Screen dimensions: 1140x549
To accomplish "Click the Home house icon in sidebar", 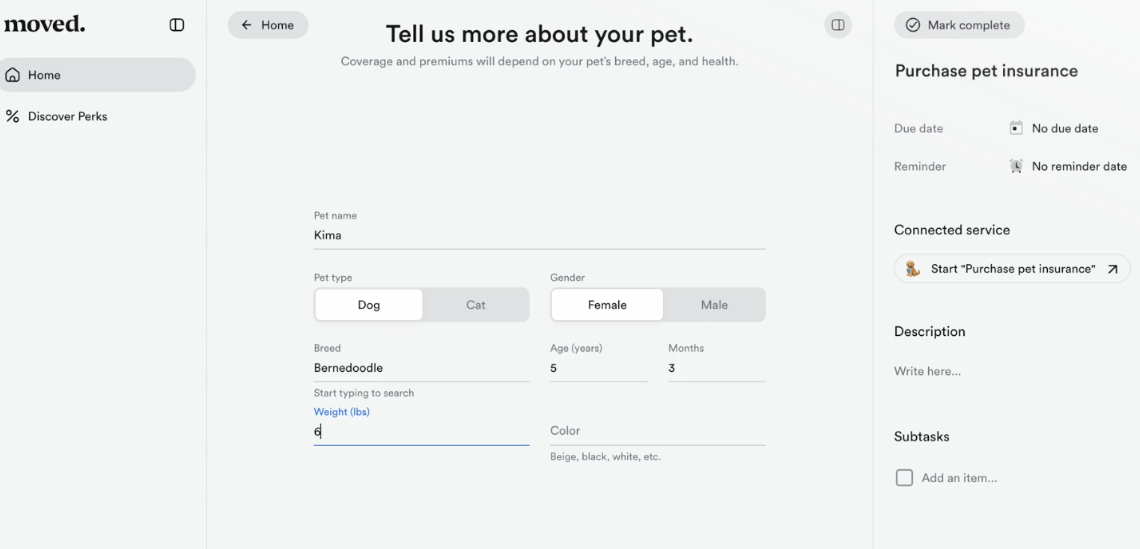I will point(12,75).
